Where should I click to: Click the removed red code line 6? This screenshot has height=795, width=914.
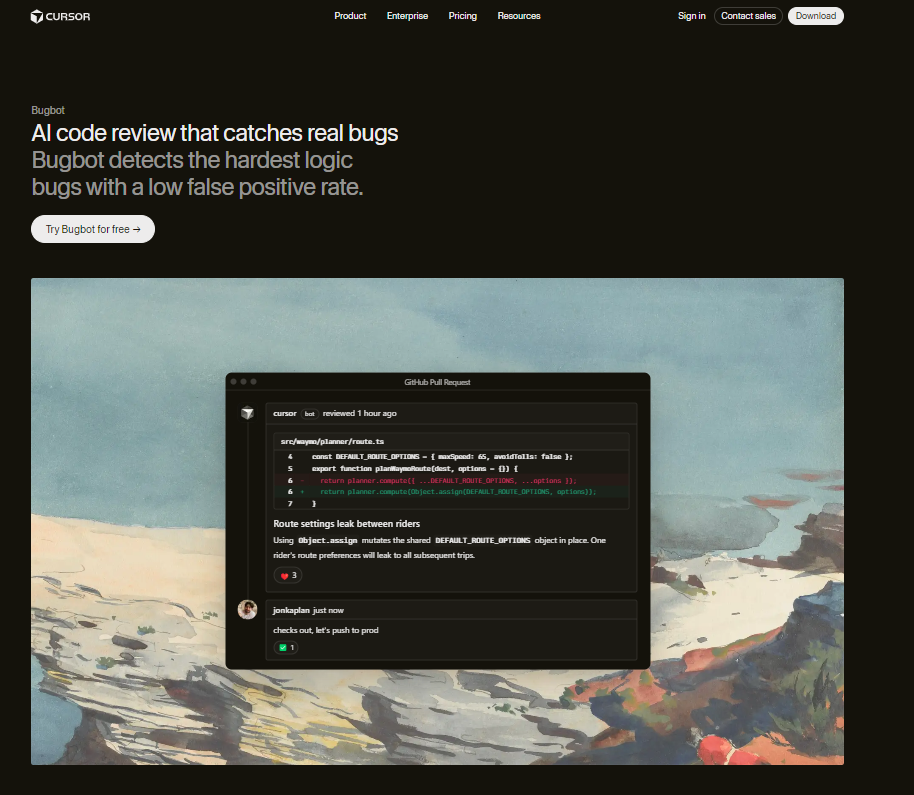coord(451,480)
